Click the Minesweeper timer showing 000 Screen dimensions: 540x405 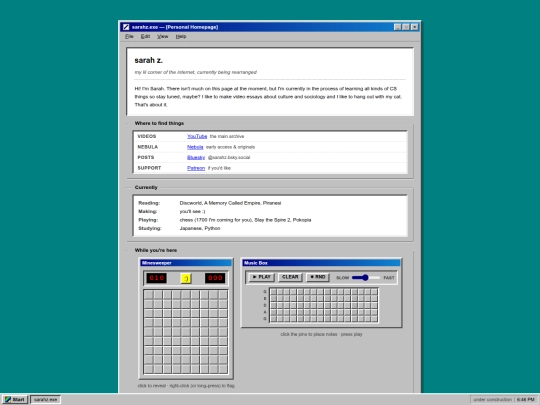pyautogui.click(x=215, y=278)
